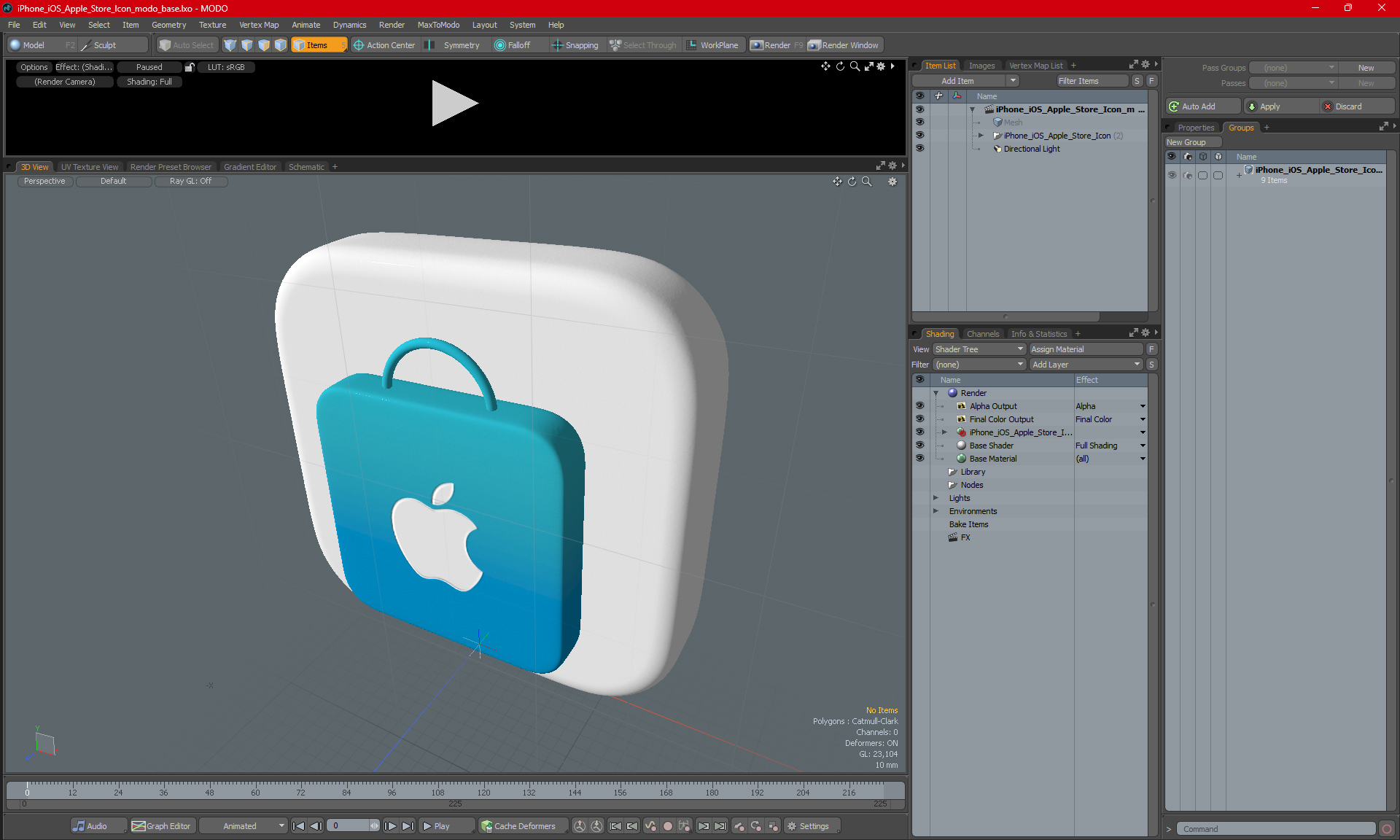The height and width of the screenshot is (840, 1400).
Task: Switch to UV Texture View tab
Action: click(89, 167)
